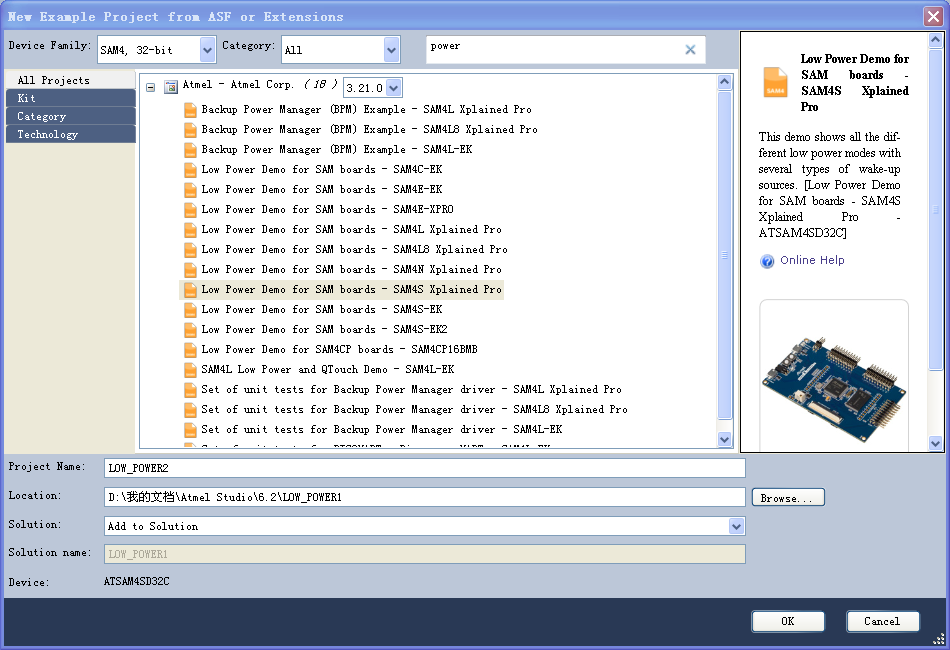Select unit tests Backup Power Manager - SAM4L8 Xplained Pro
This screenshot has width=950, height=650.
tap(414, 410)
